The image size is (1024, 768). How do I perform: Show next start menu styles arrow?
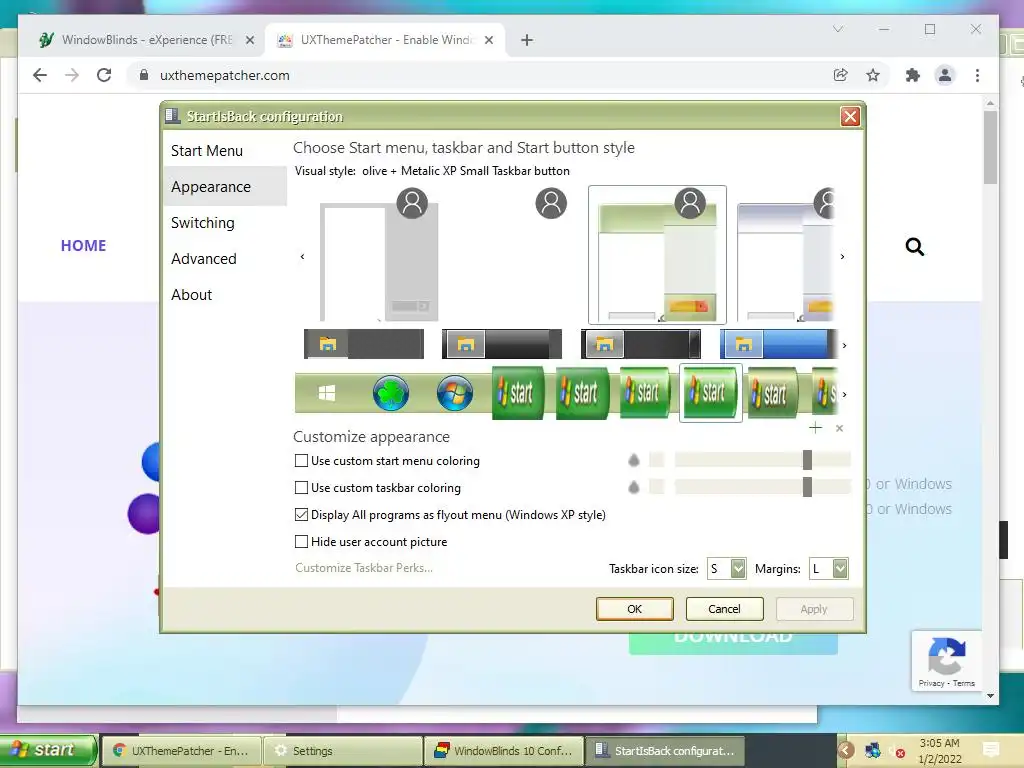tap(842, 257)
